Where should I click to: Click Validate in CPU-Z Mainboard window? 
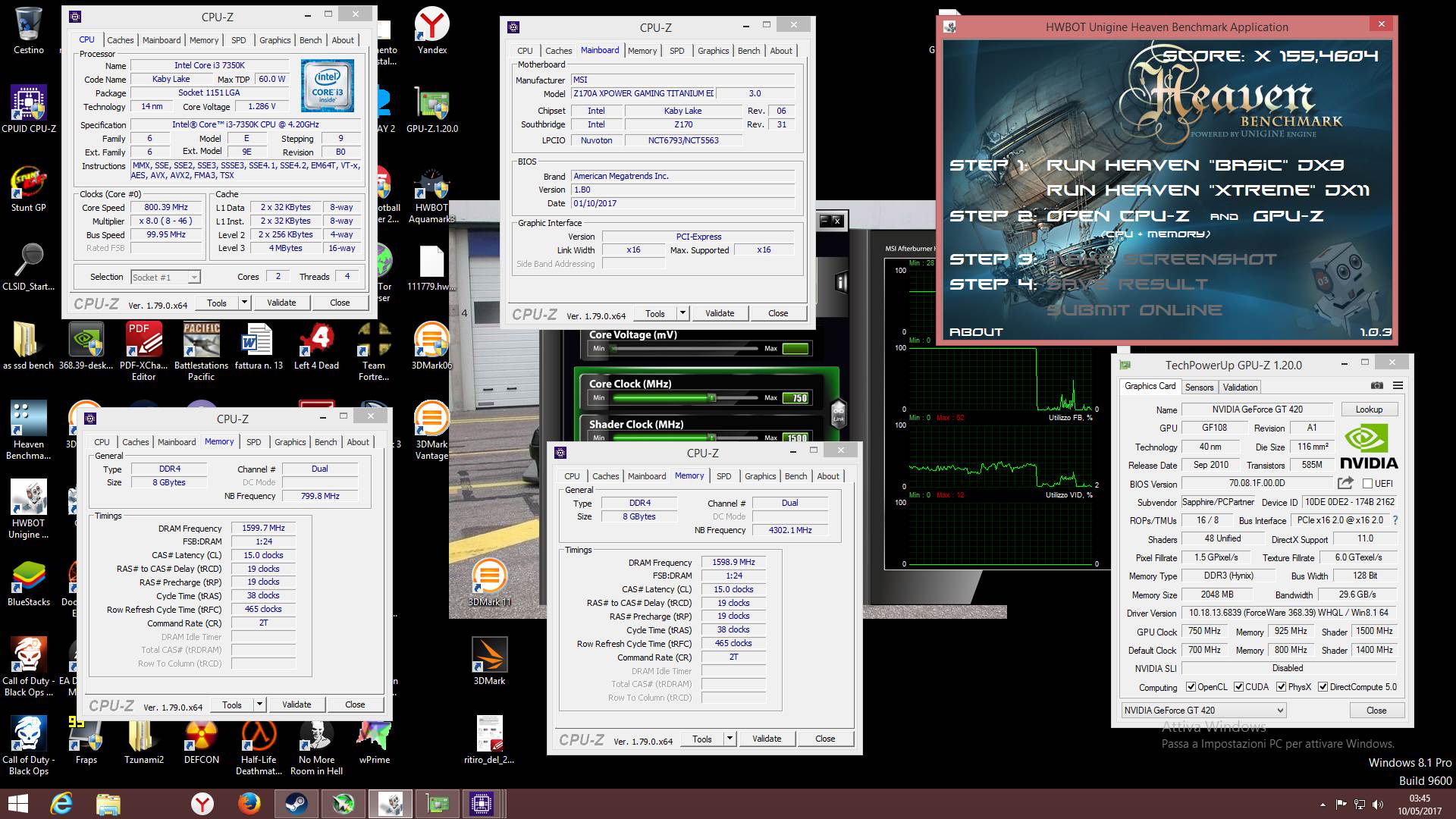point(720,313)
